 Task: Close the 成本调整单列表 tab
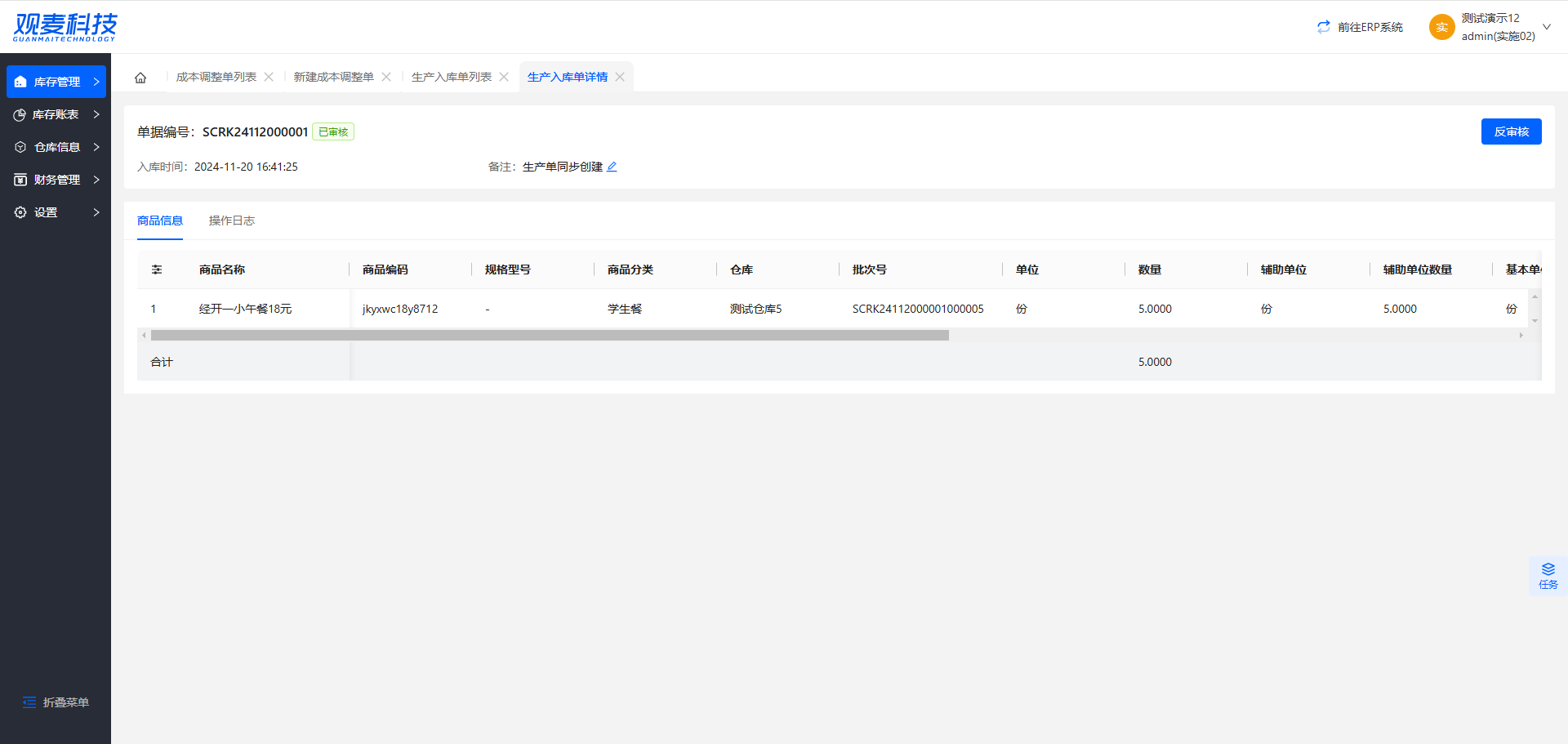click(x=269, y=77)
